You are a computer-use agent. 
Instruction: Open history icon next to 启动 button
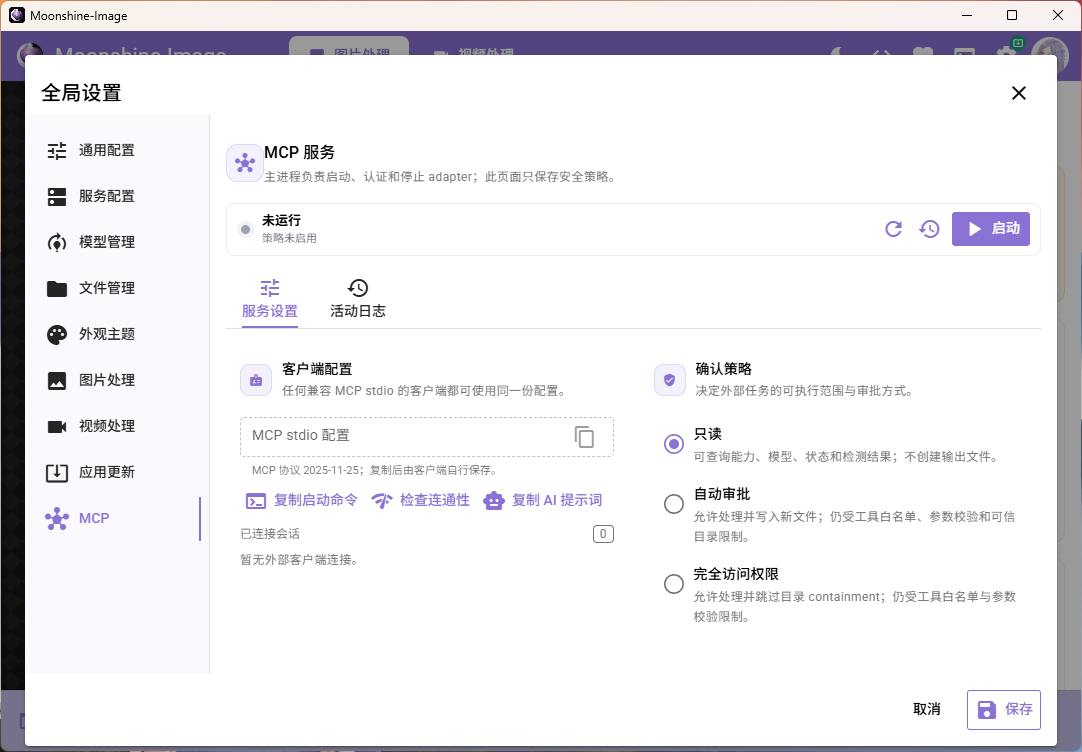929,229
